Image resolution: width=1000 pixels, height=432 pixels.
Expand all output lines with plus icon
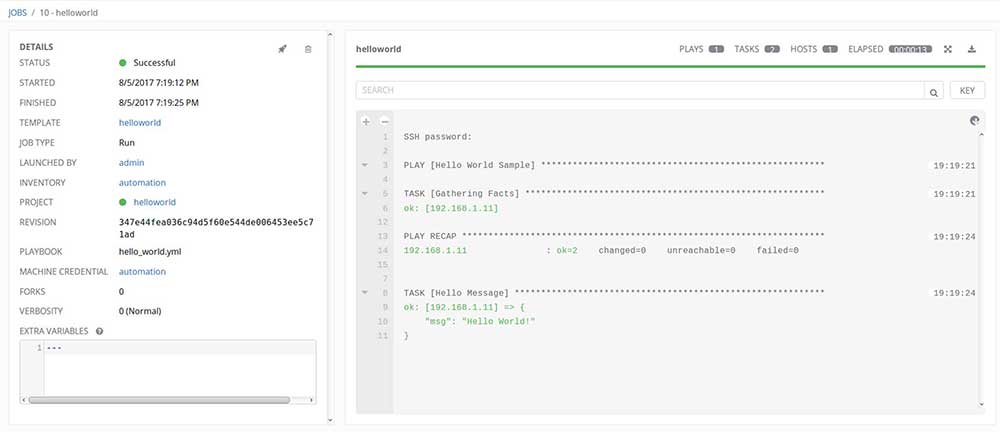(x=366, y=121)
